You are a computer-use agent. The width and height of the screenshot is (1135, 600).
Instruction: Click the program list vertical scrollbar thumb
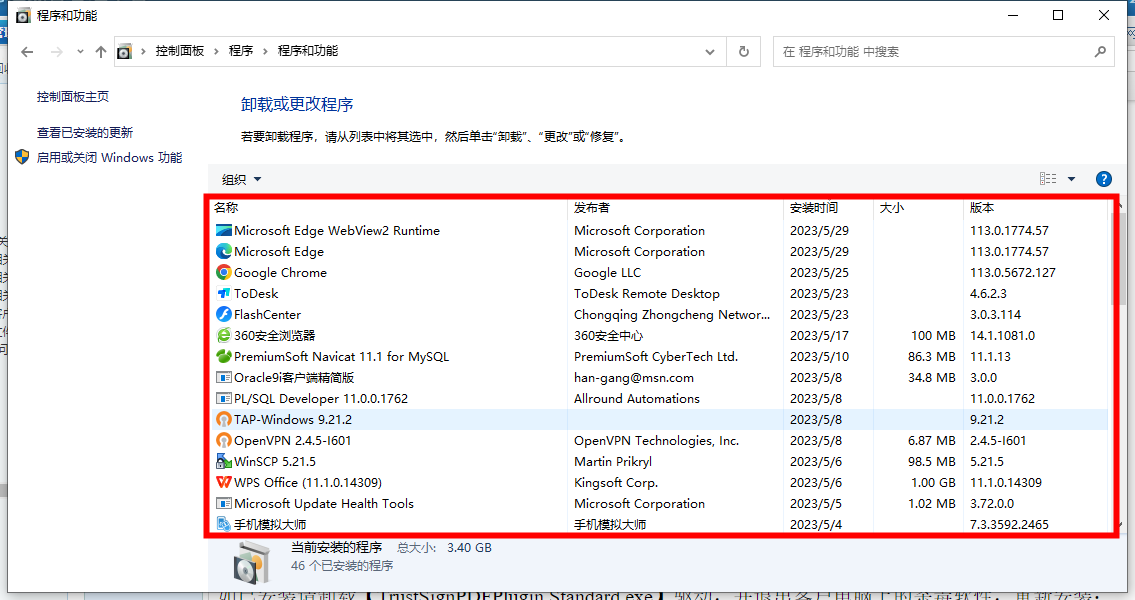tap(1118, 257)
